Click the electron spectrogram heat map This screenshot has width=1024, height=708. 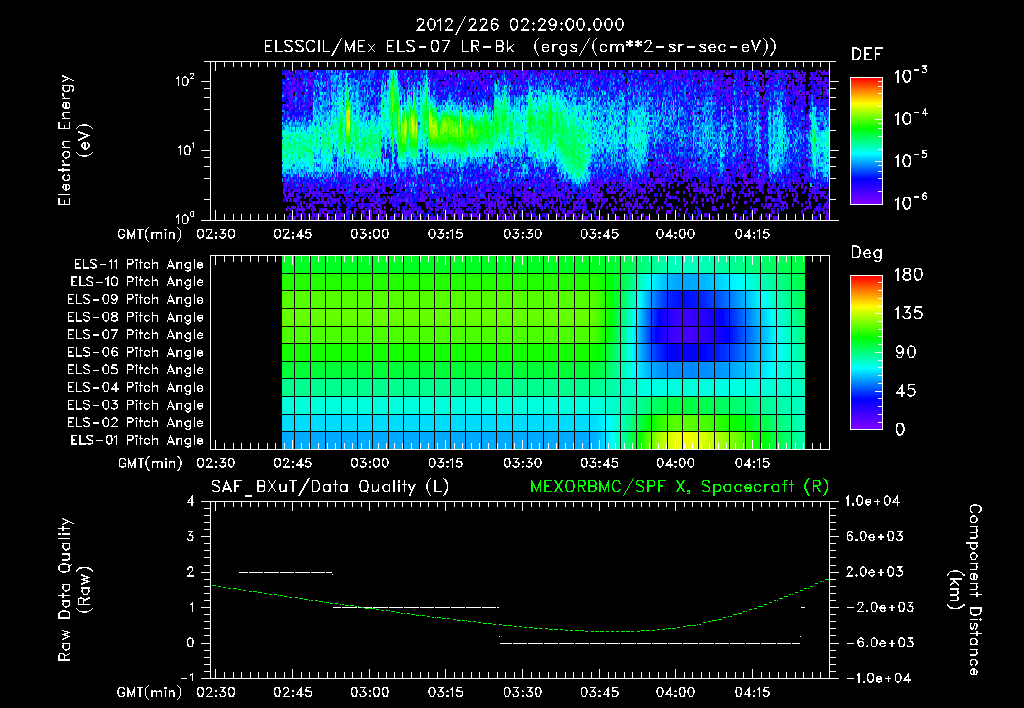click(556, 145)
